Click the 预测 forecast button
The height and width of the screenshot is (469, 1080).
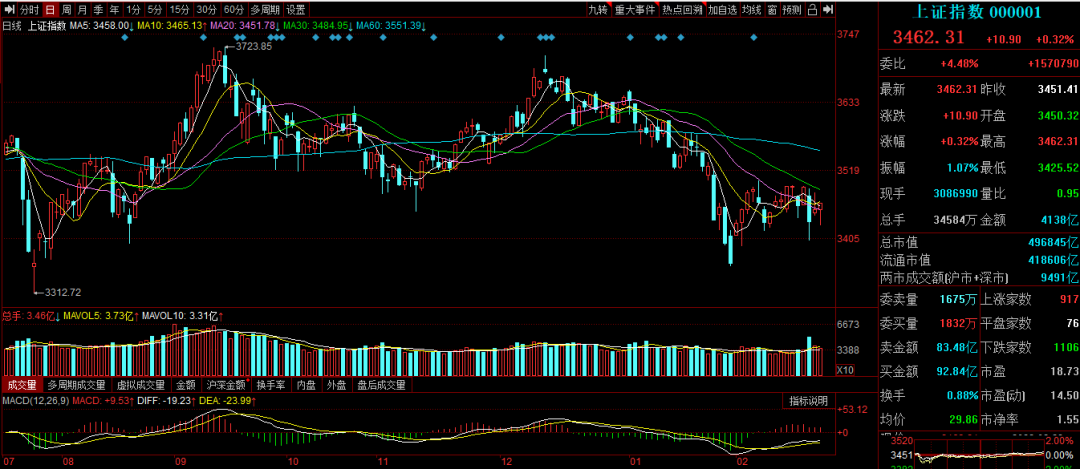pyautogui.click(x=793, y=10)
